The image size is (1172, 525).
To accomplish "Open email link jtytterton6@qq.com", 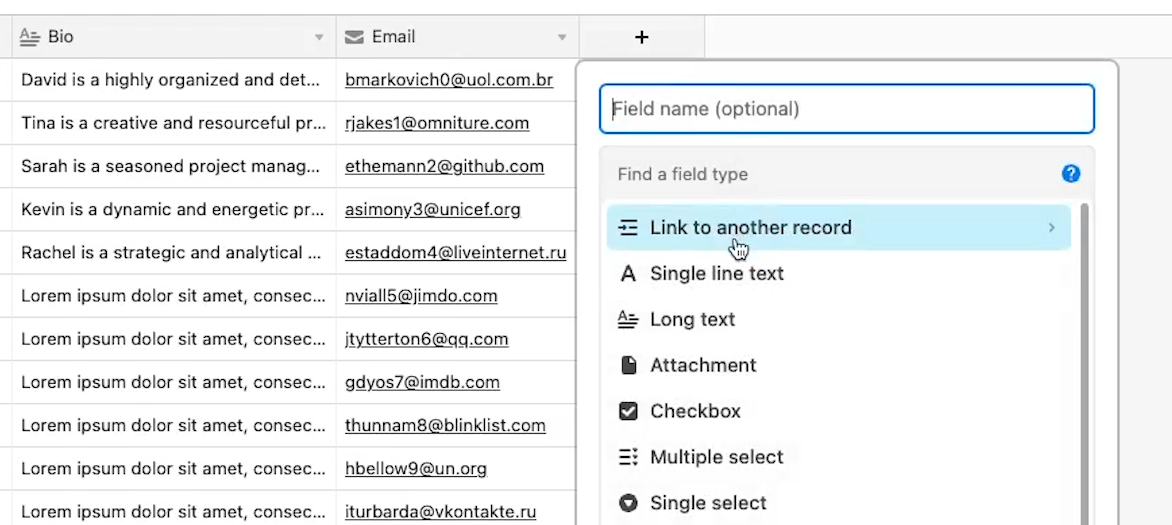I will point(426,340).
